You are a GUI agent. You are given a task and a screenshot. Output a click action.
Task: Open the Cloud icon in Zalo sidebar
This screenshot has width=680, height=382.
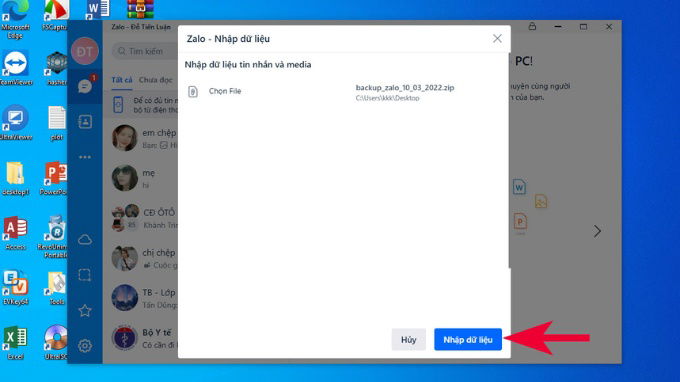click(x=85, y=239)
